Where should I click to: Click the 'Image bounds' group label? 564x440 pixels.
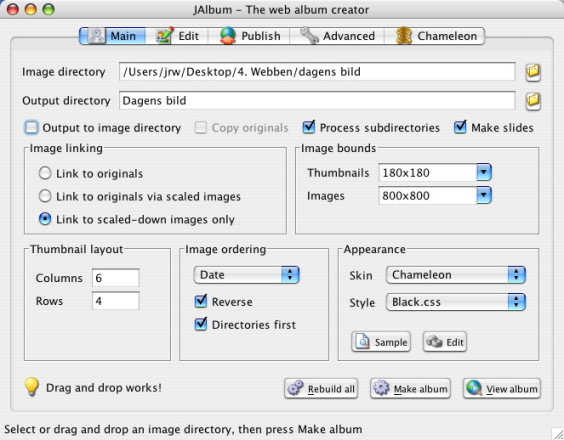tap(338, 148)
